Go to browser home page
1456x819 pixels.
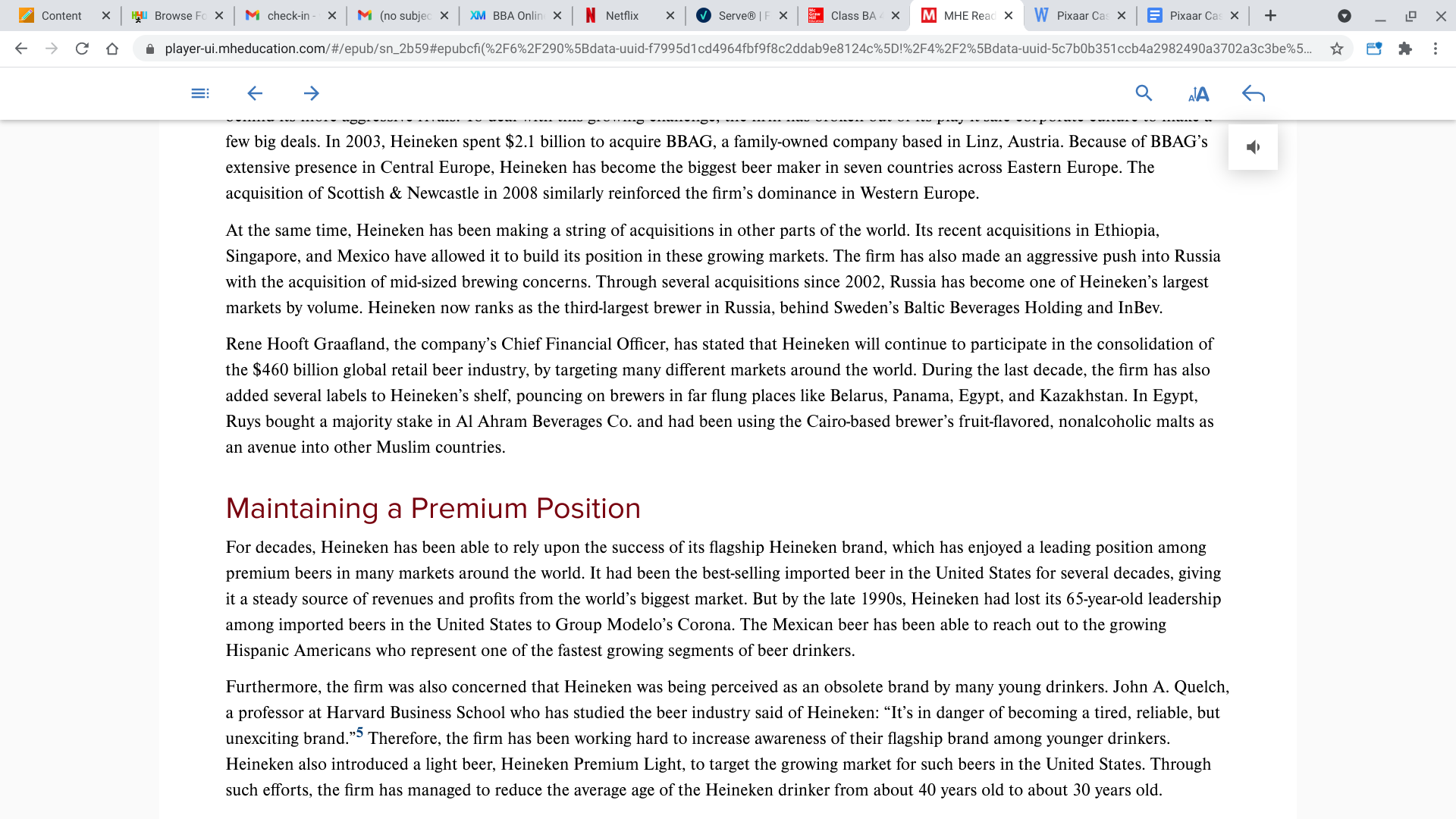tap(112, 49)
